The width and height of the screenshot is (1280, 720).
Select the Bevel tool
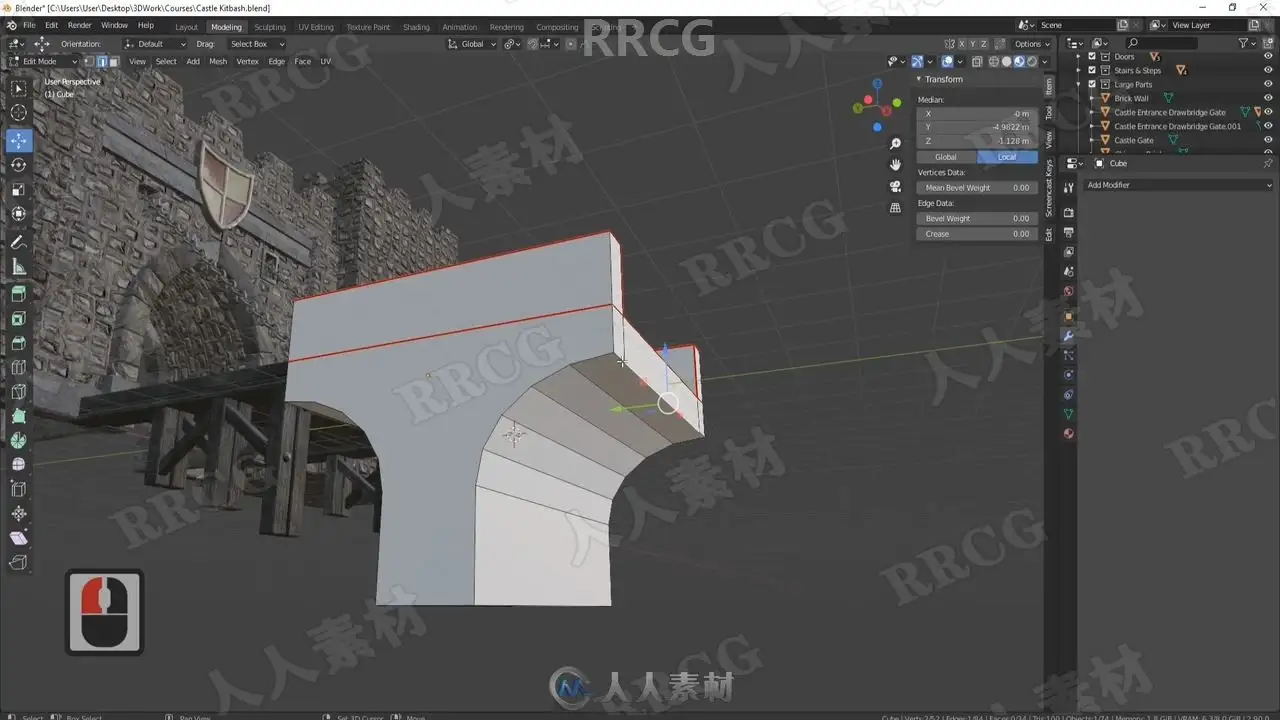coord(19,343)
